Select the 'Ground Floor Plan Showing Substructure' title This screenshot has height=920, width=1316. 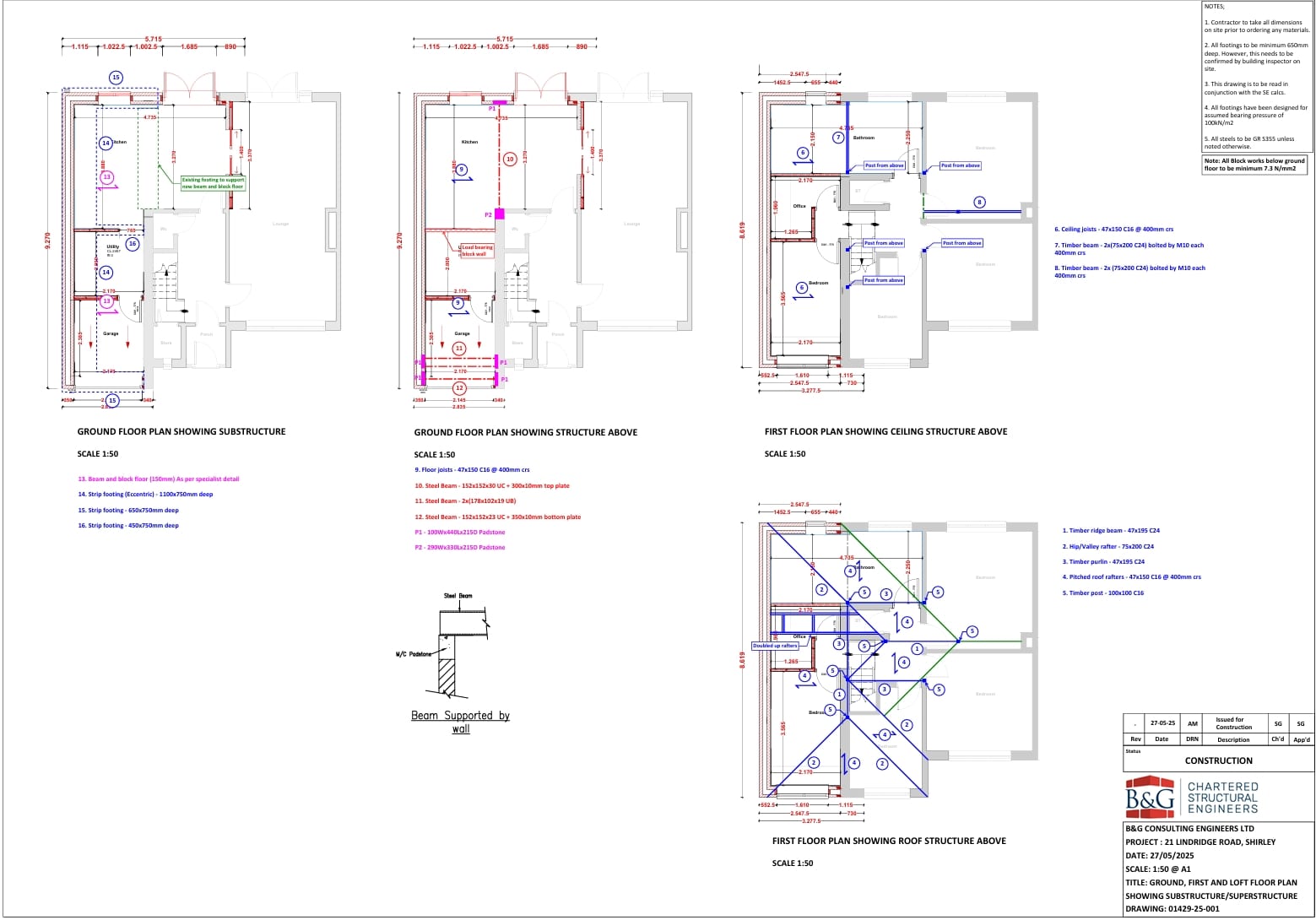pyautogui.click(x=181, y=431)
